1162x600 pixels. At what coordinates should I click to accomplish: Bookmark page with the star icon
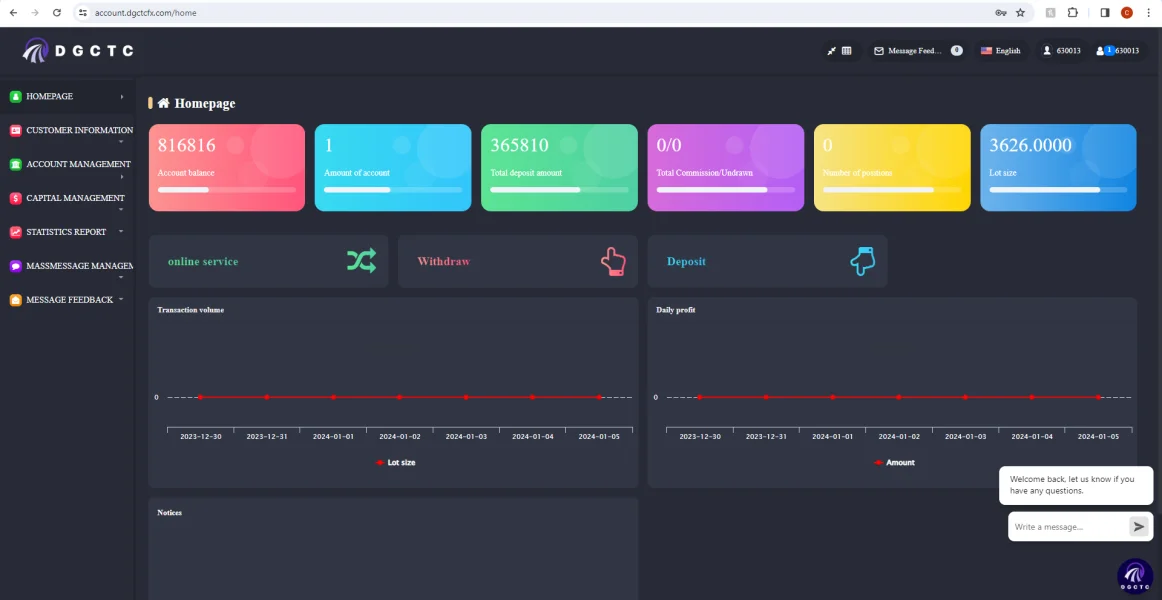coord(1020,13)
